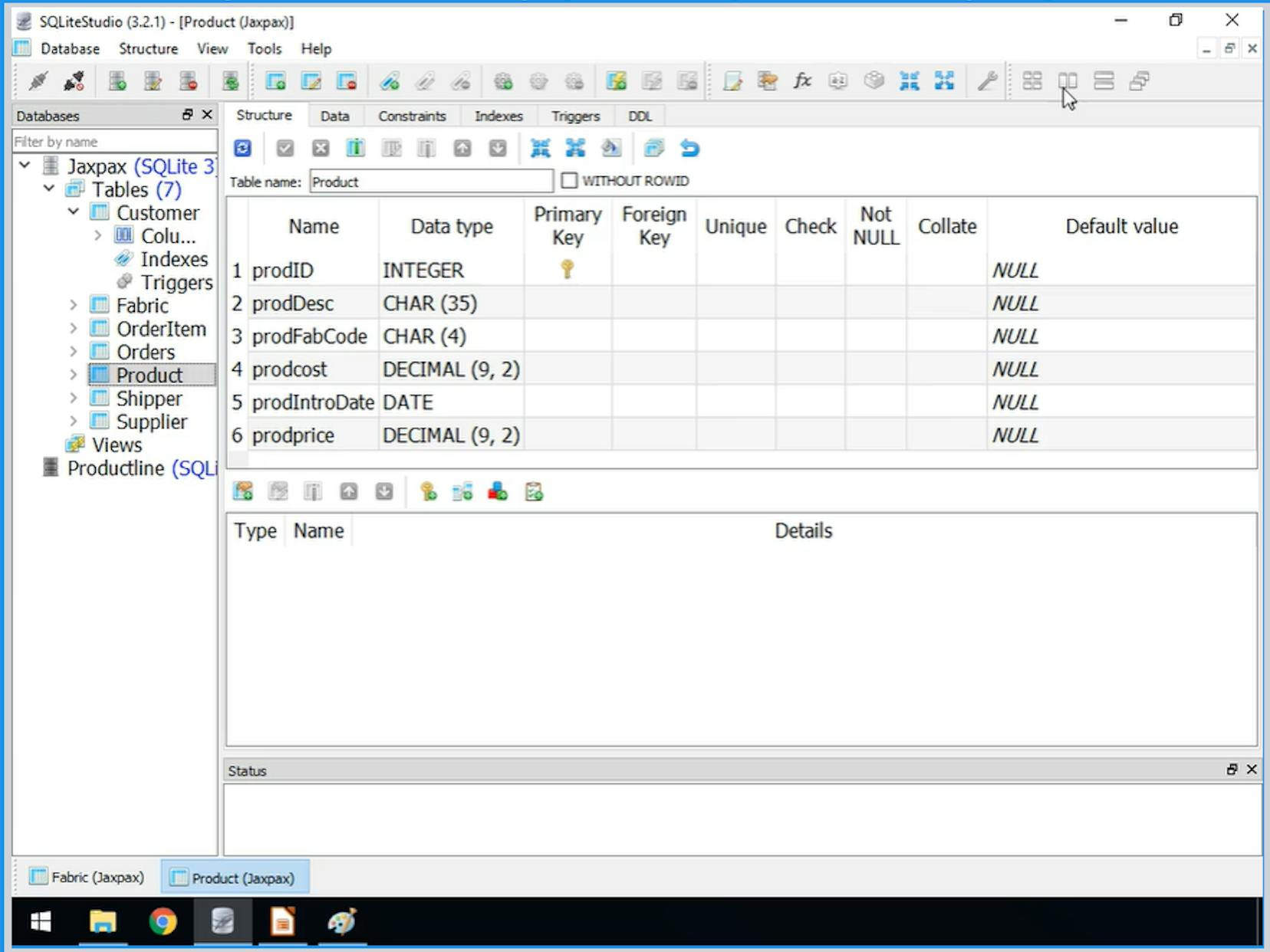Toggle Primary Key for prodDesc column
Screen dimensions: 1270x952
(568, 303)
